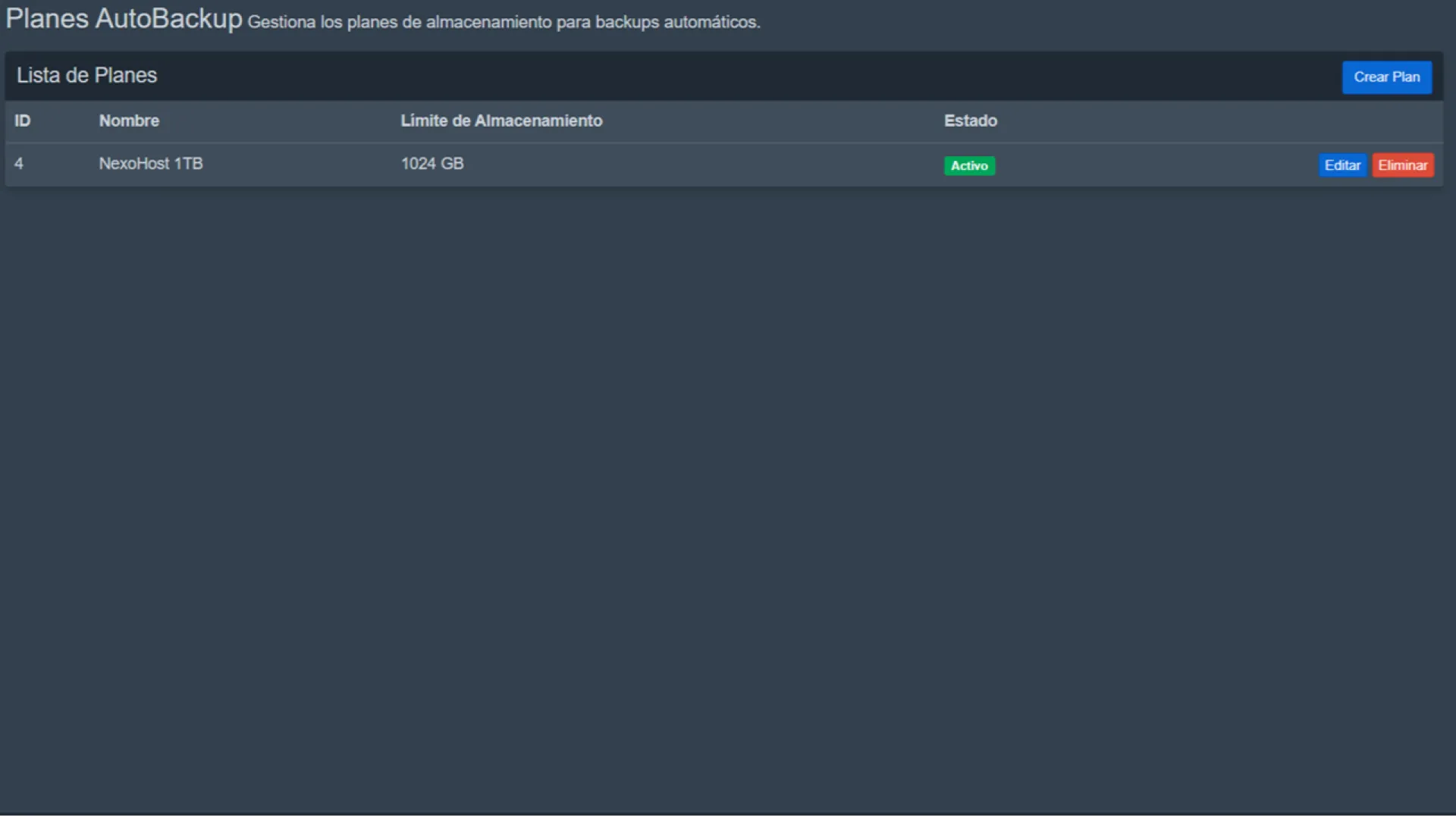
Task: Click the word Gestiona in the subtitle
Action: click(281, 23)
